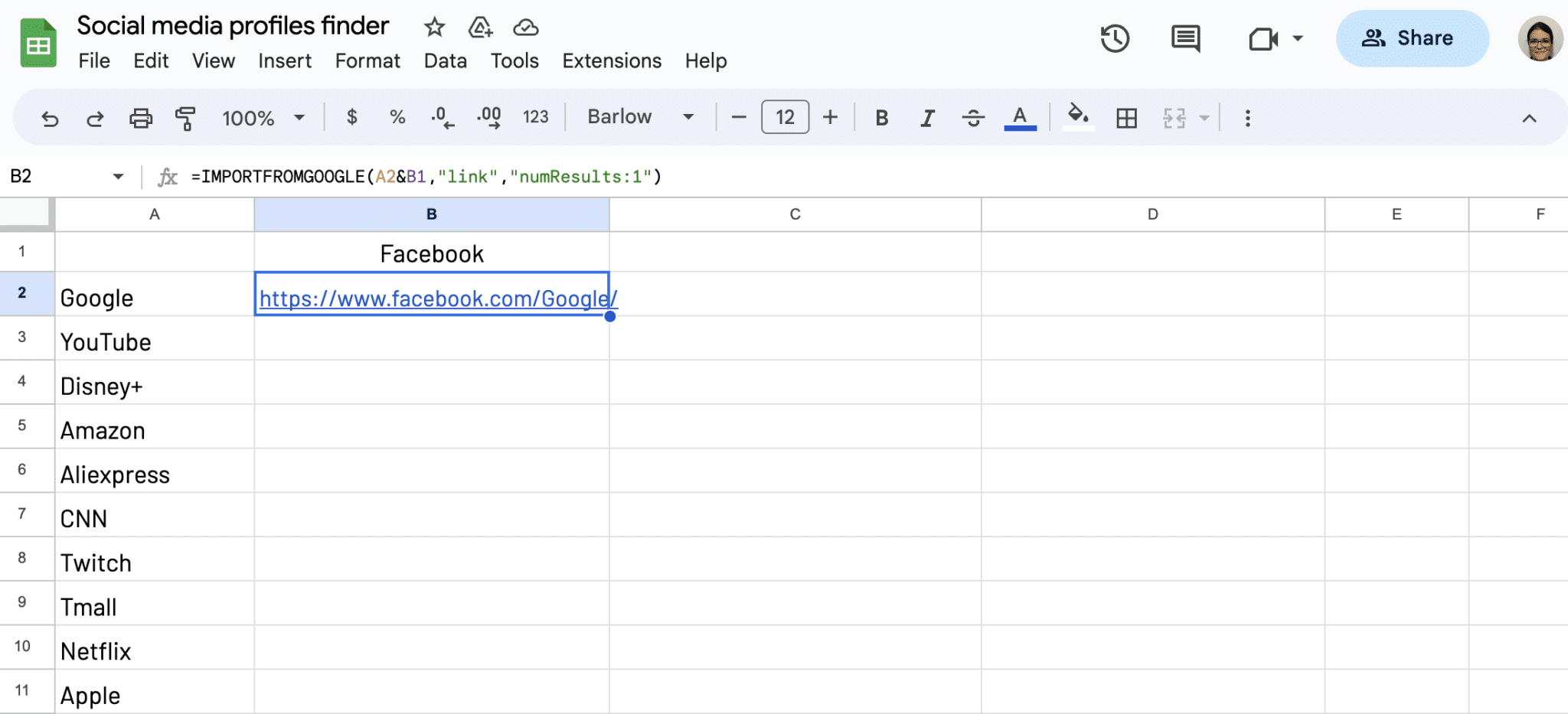The image size is (1568, 714).
Task: Click the Share button
Action: point(1411,38)
